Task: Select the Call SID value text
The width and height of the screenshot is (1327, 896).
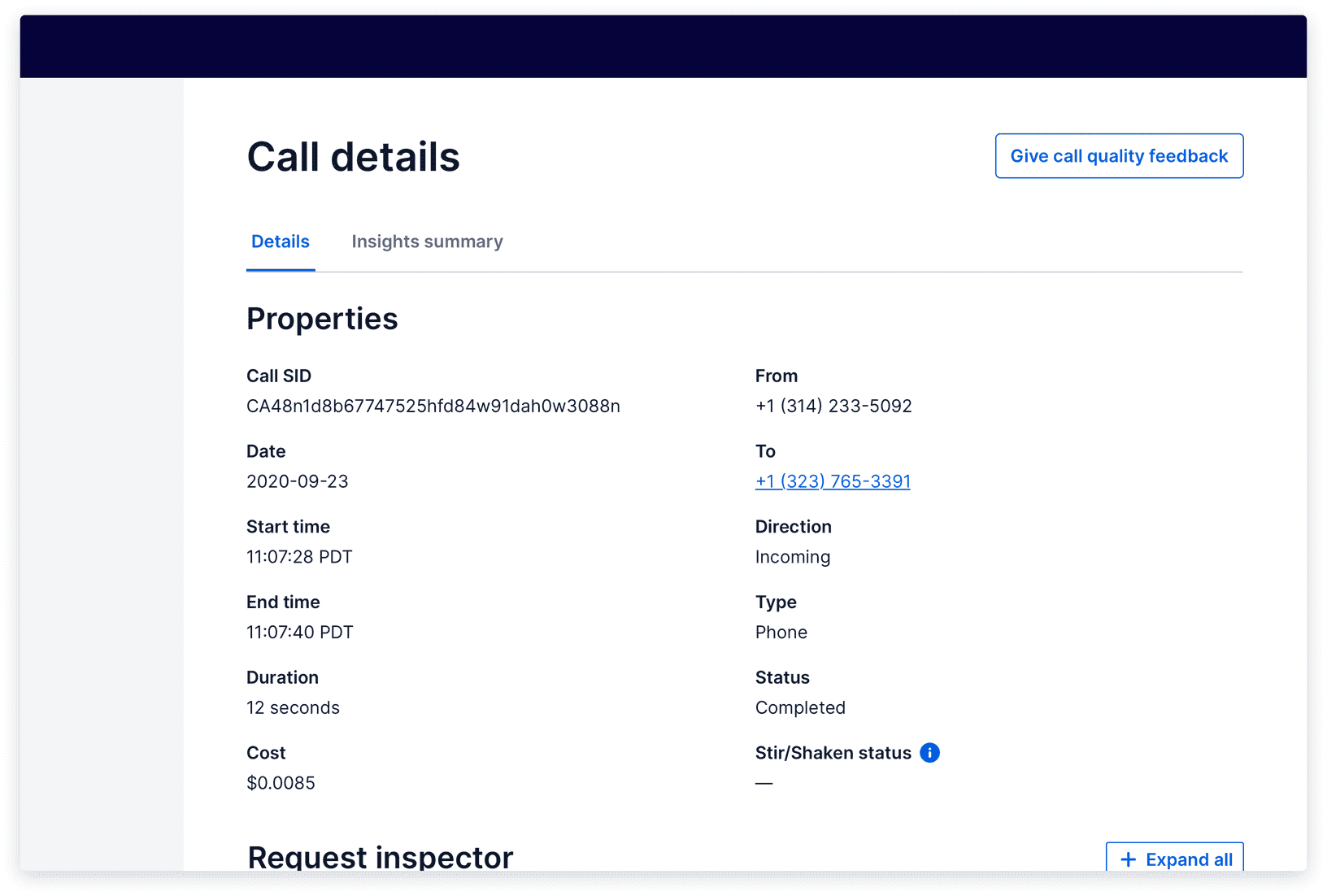Action: 433,406
